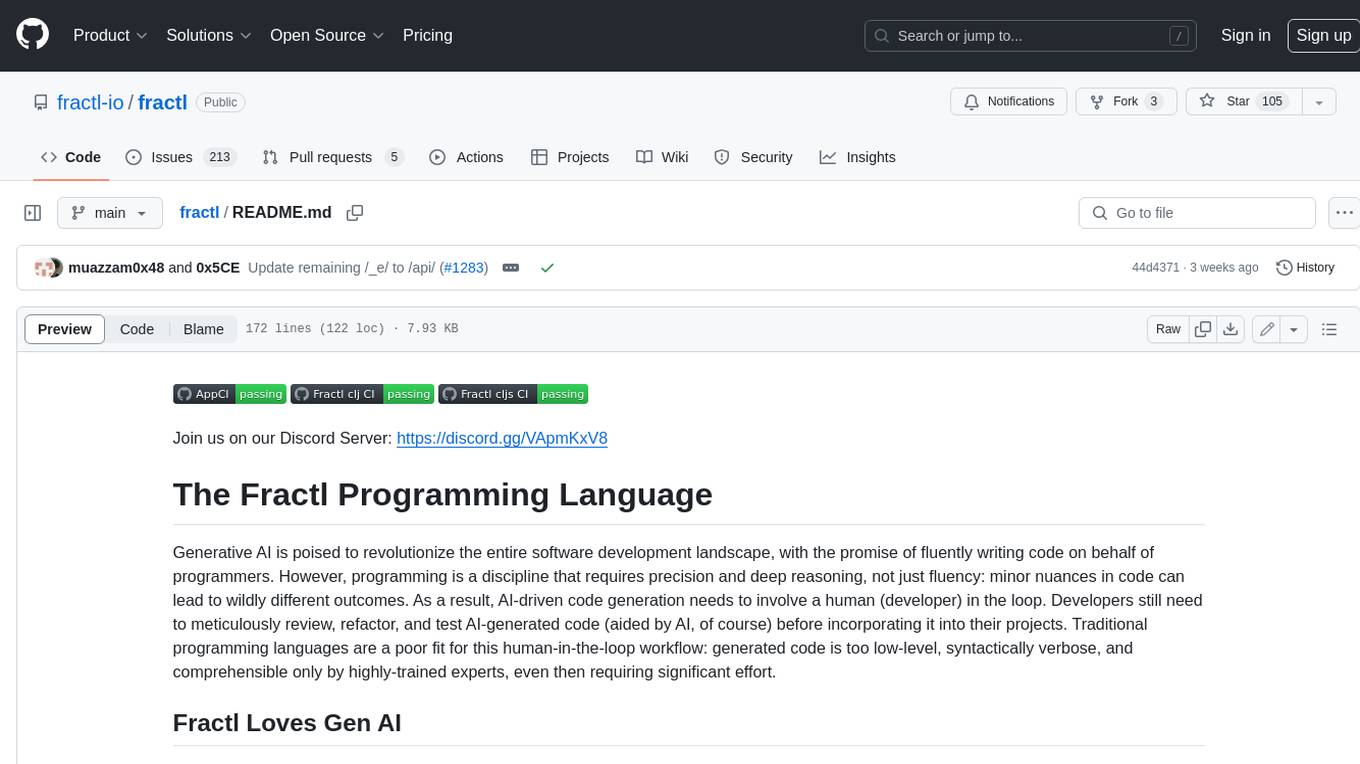Image resolution: width=1360 pixels, height=764 pixels.
Task: Click the Fractl clj CI badge
Action: click(x=362, y=394)
